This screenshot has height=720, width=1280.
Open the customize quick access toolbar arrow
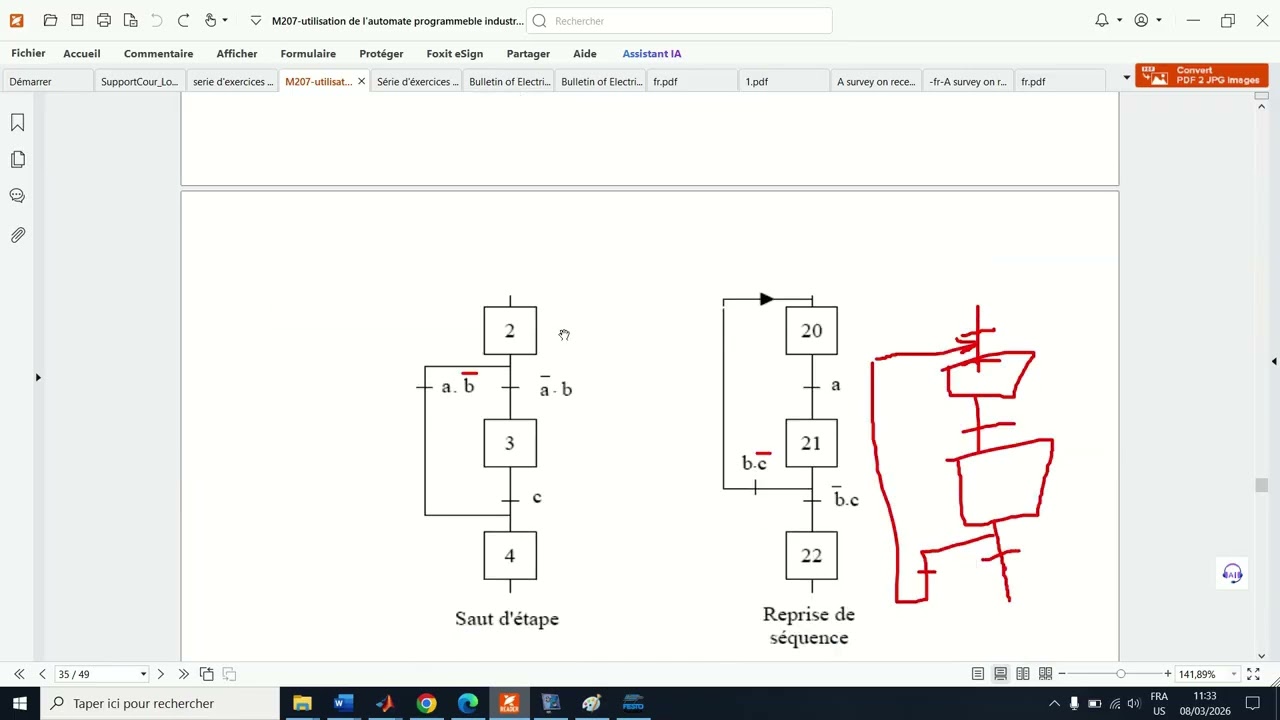point(256,20)
